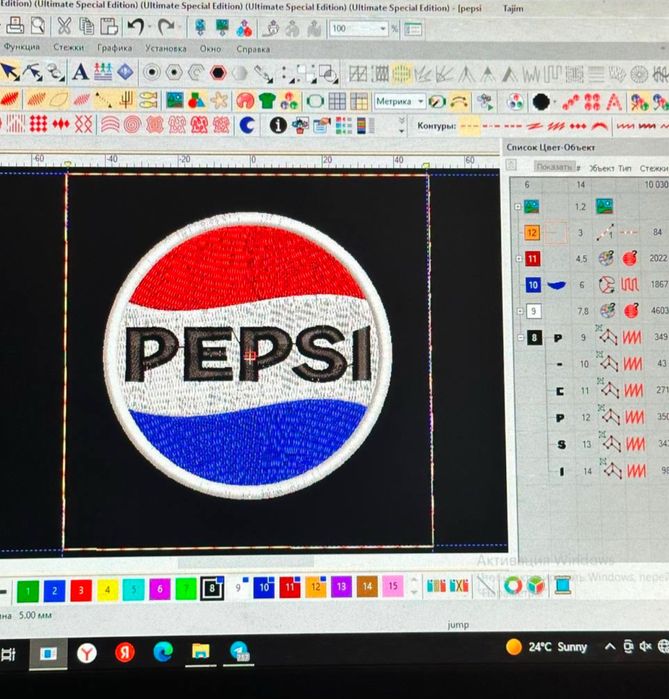The width and height of the screenshot is (669, 699).
Task: Open Telegram from taskbar
Action: pos(239,651)
